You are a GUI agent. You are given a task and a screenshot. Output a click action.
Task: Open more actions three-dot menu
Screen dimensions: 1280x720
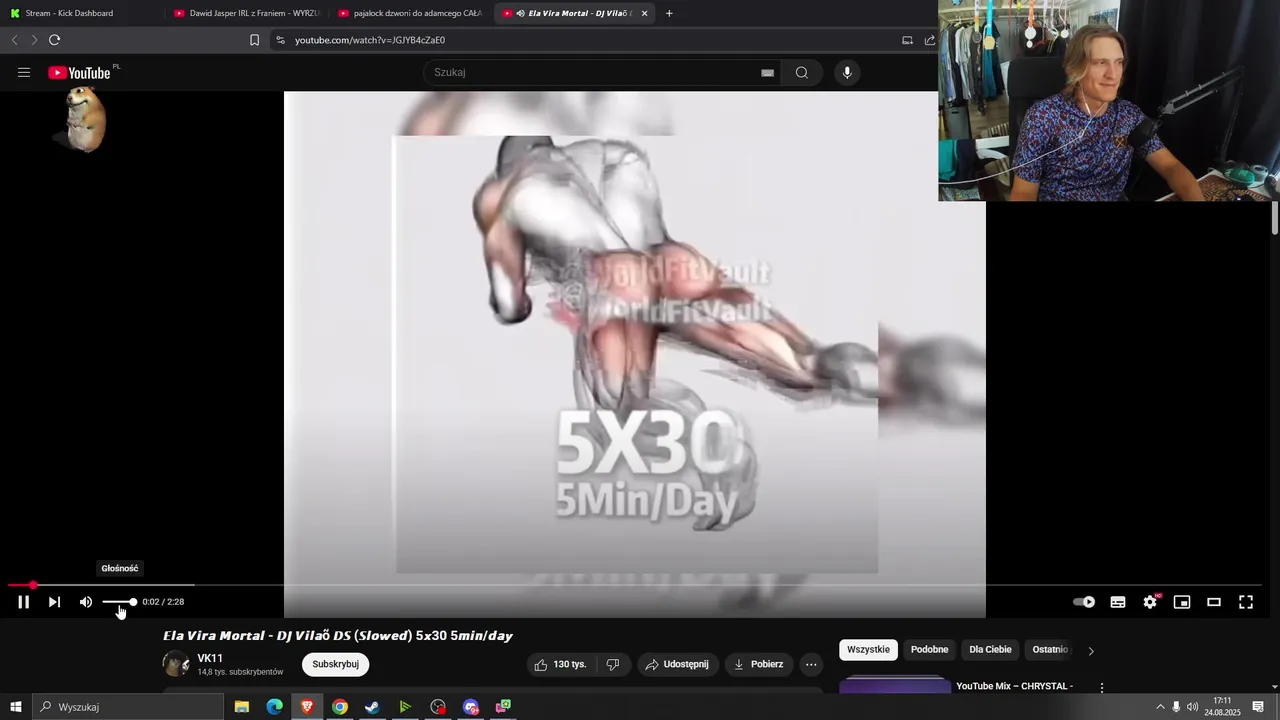(x=811, y=664)
